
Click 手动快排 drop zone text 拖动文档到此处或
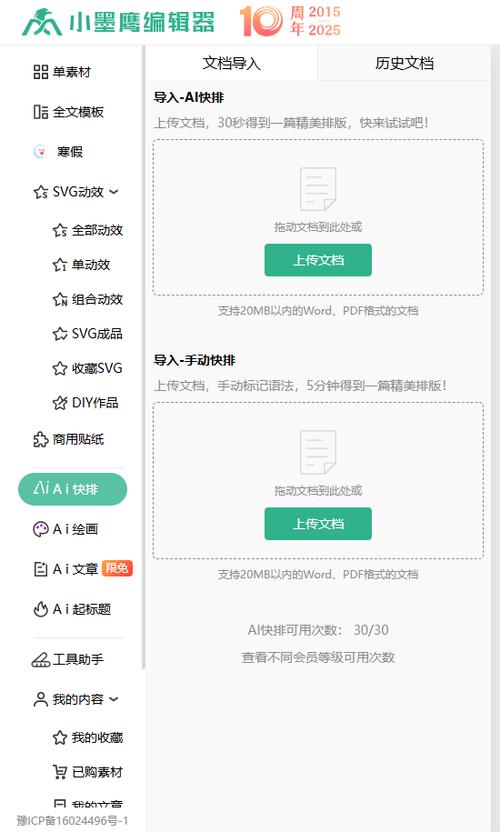[x=318, y=491]
